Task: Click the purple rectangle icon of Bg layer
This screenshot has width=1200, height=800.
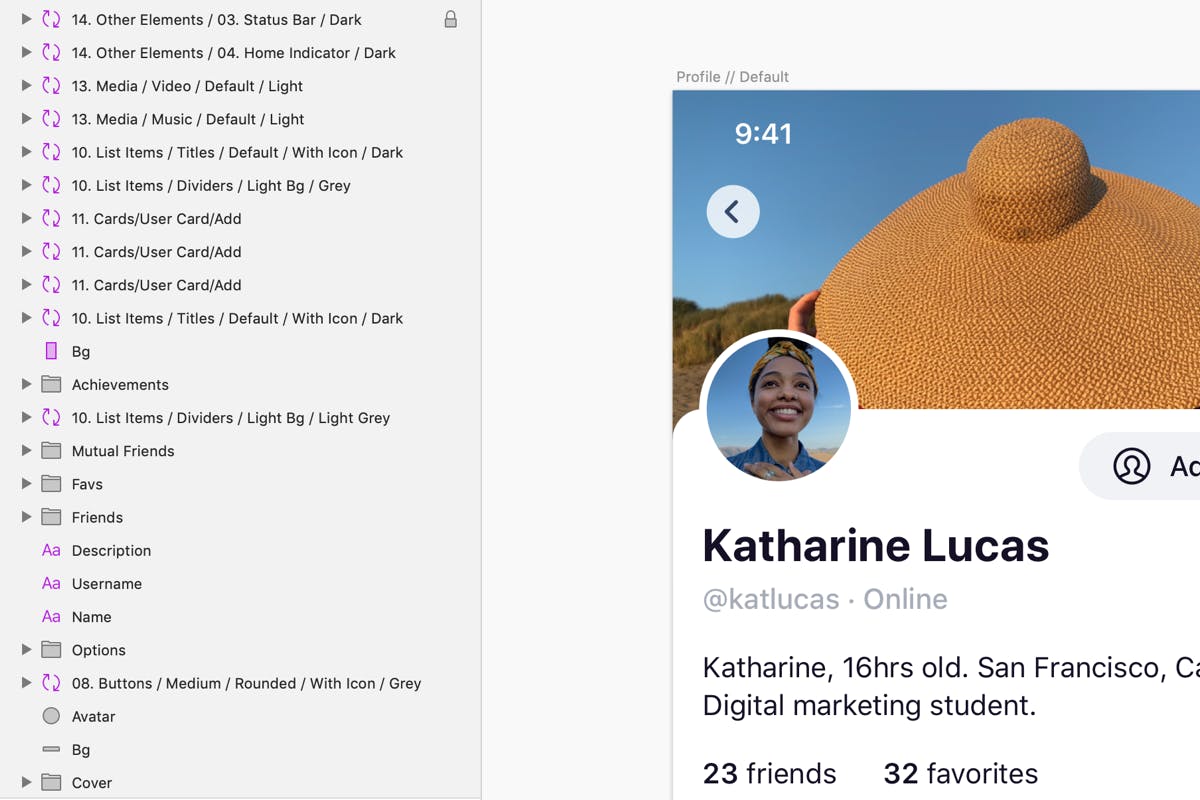Action: (51, 351)
